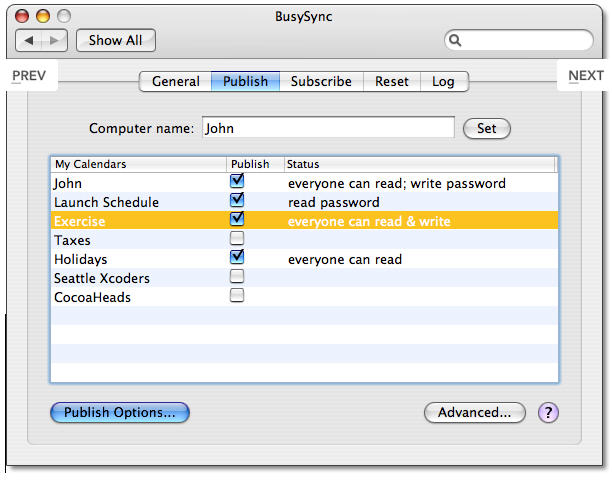
Task: Uncheck Publish for Holidays calendar
Action: point(237,257)
